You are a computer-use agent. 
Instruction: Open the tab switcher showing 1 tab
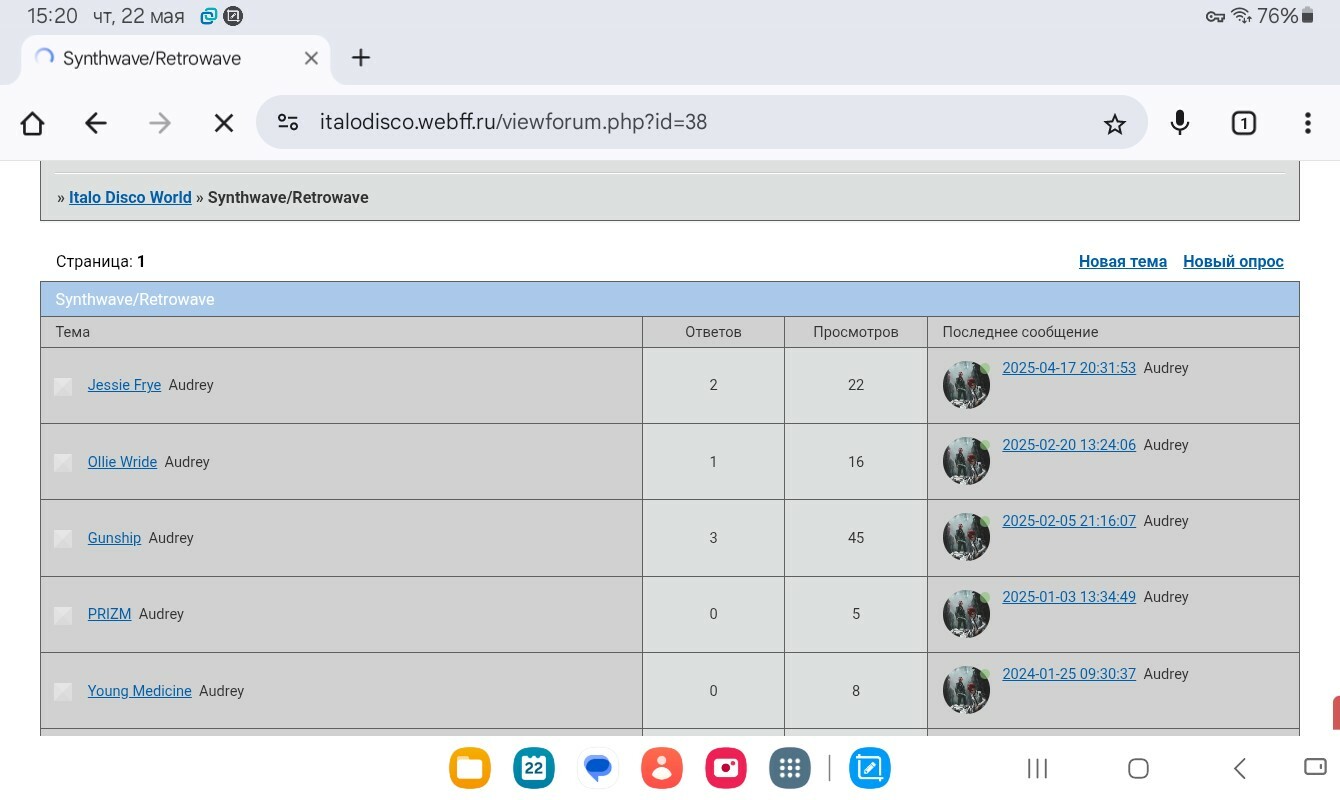click(x=1243, y=123)
